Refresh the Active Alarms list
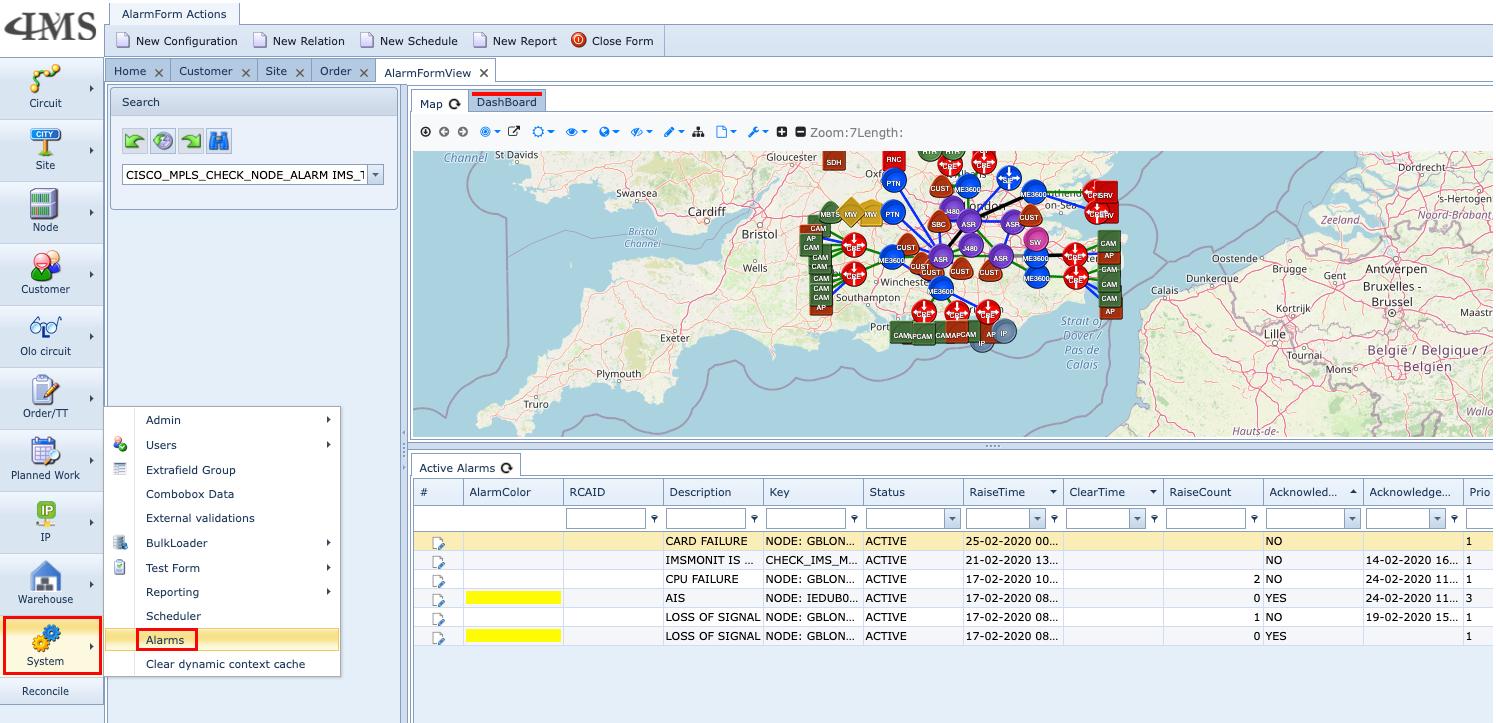1496x723 pixels. coord(507,468)
